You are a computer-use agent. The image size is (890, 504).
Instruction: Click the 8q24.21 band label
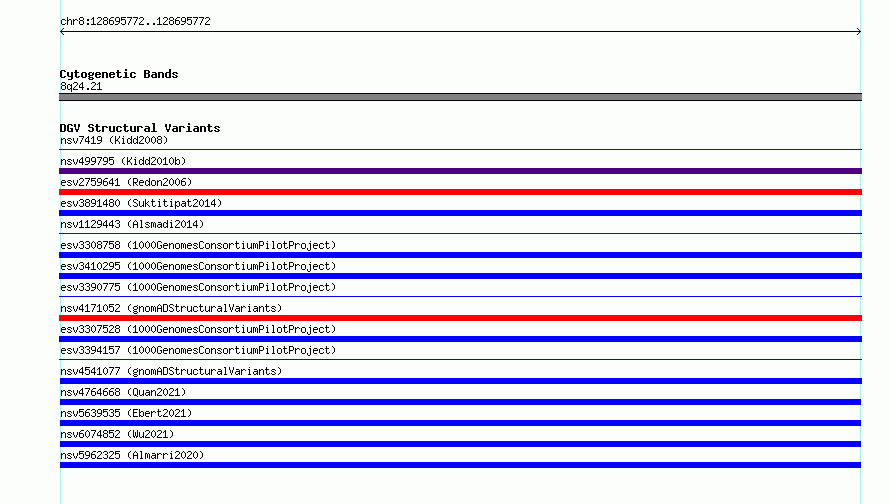pos(81,86)
